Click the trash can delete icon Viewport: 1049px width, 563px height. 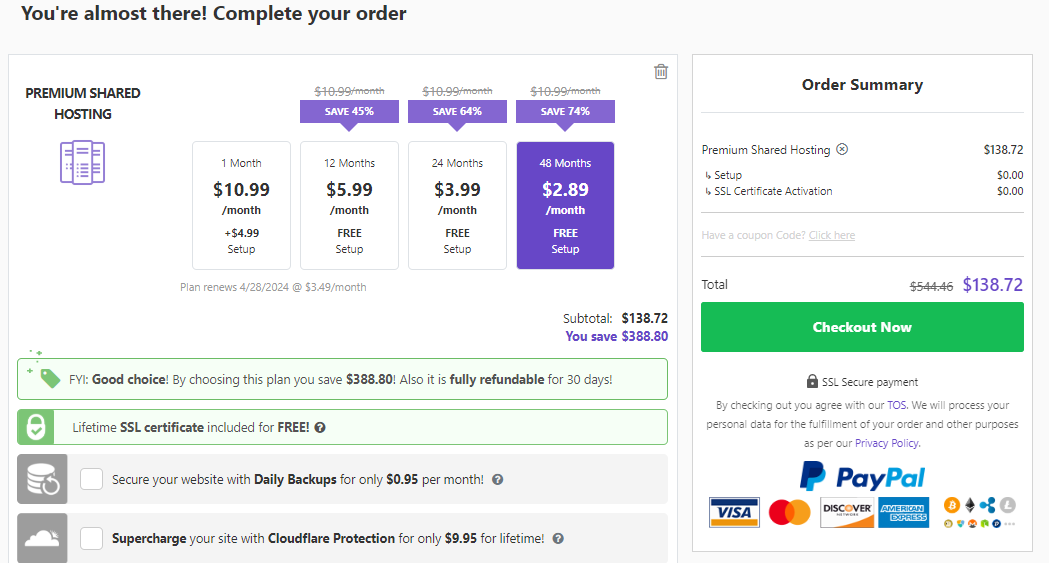pos(660,72)
